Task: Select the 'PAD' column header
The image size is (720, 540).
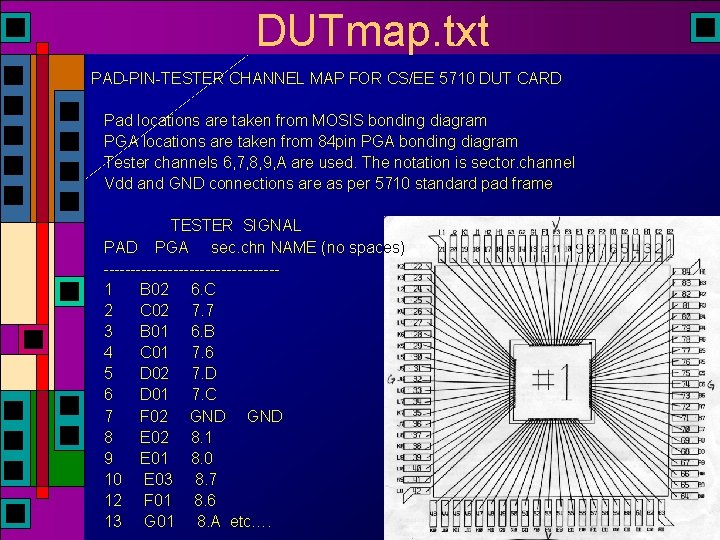Action: [121, 248]
